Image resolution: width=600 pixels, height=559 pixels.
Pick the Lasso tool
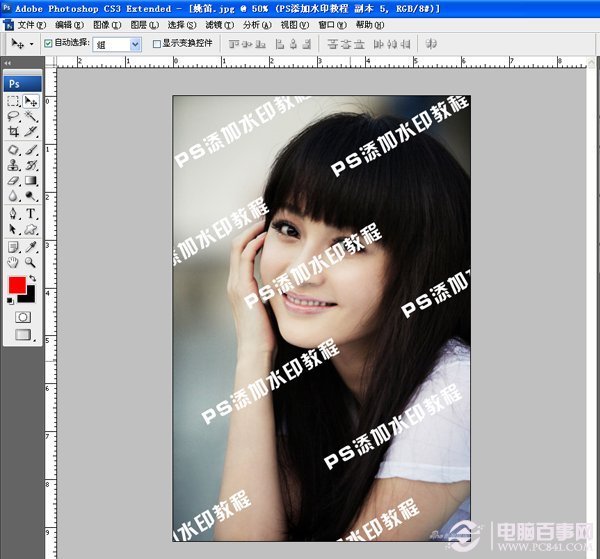coord(14,117)
